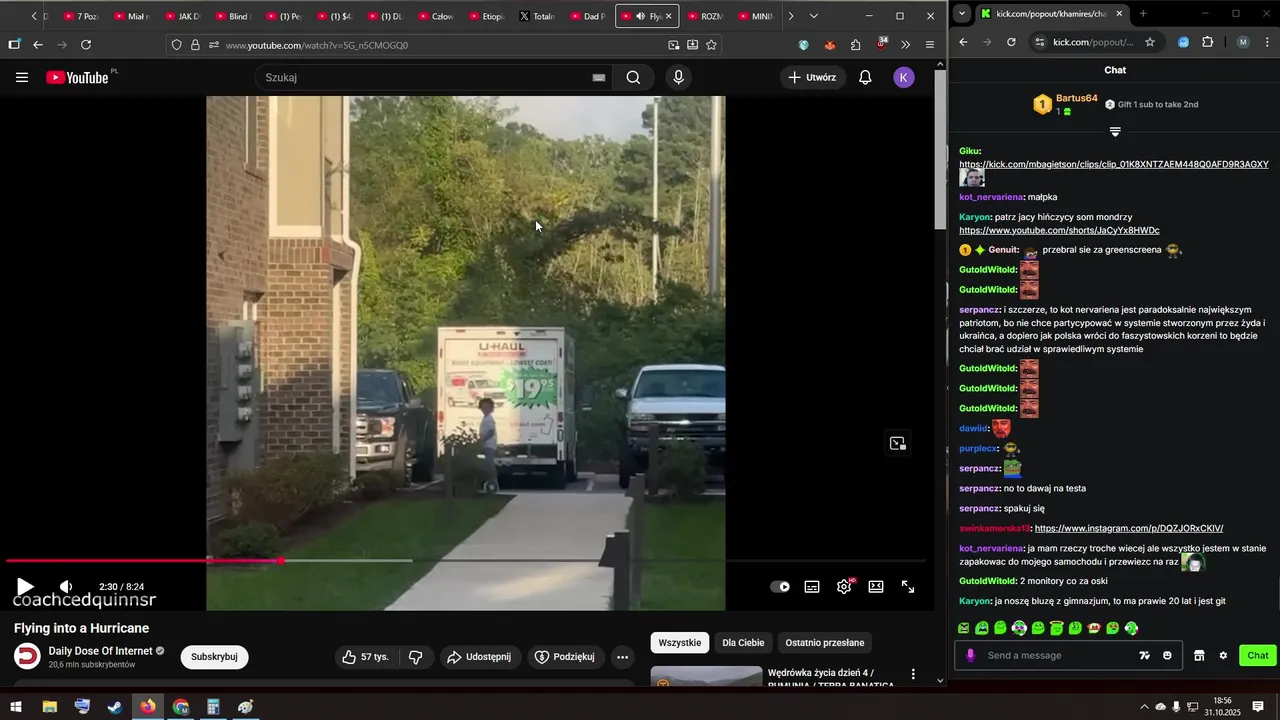
Task: Open Chrome profile M avatar
Action: click(x=1243, y=42)
